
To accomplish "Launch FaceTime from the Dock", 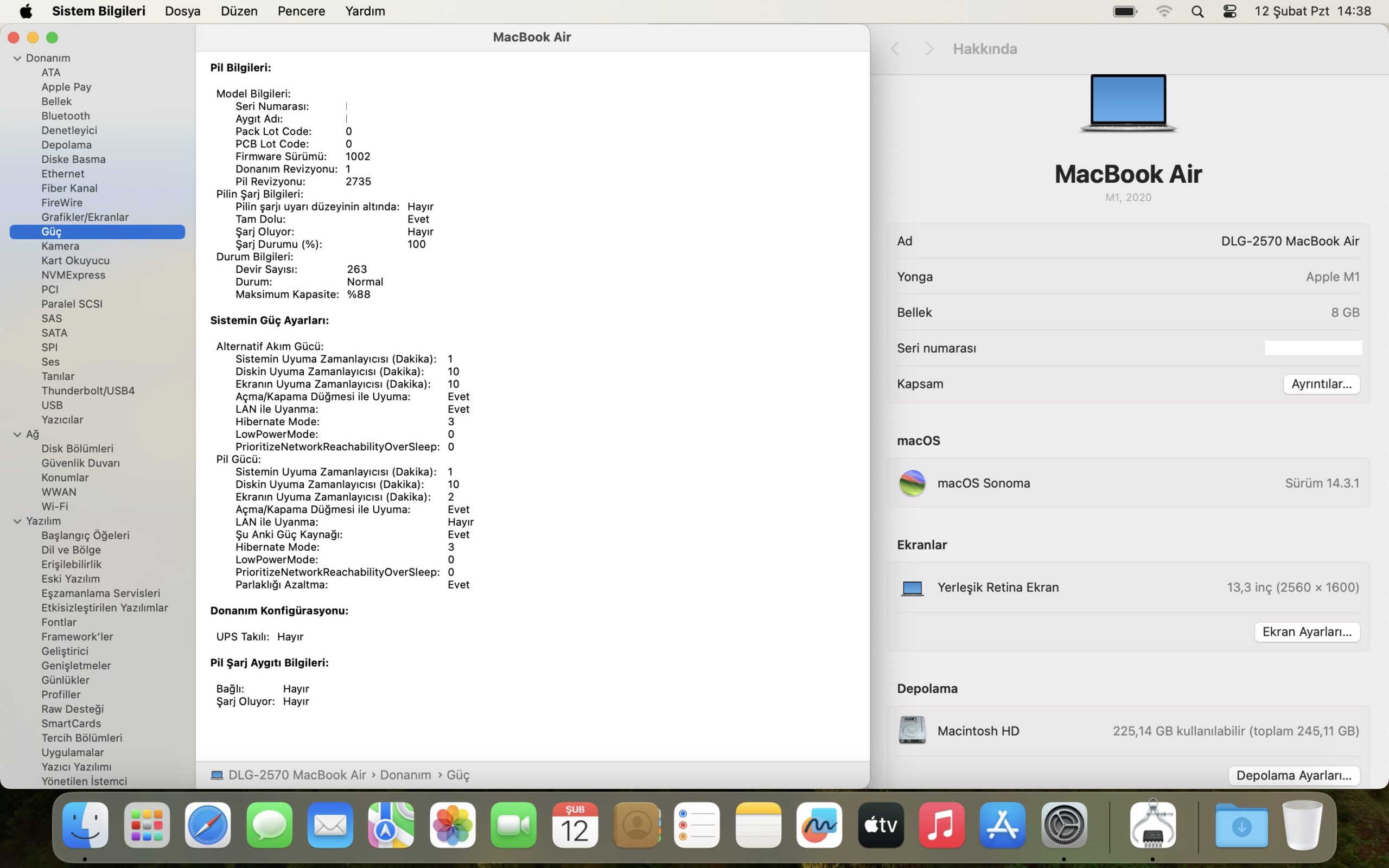I will click(513, 825).
